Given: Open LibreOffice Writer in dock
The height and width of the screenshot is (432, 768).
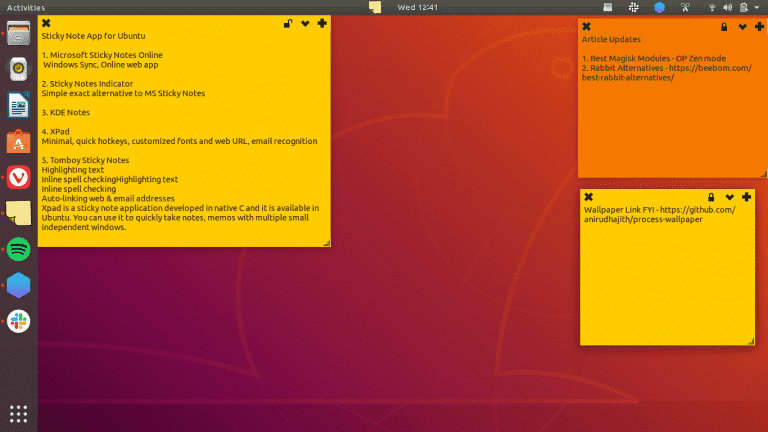Looking at the screenshot, I should 18,105.
